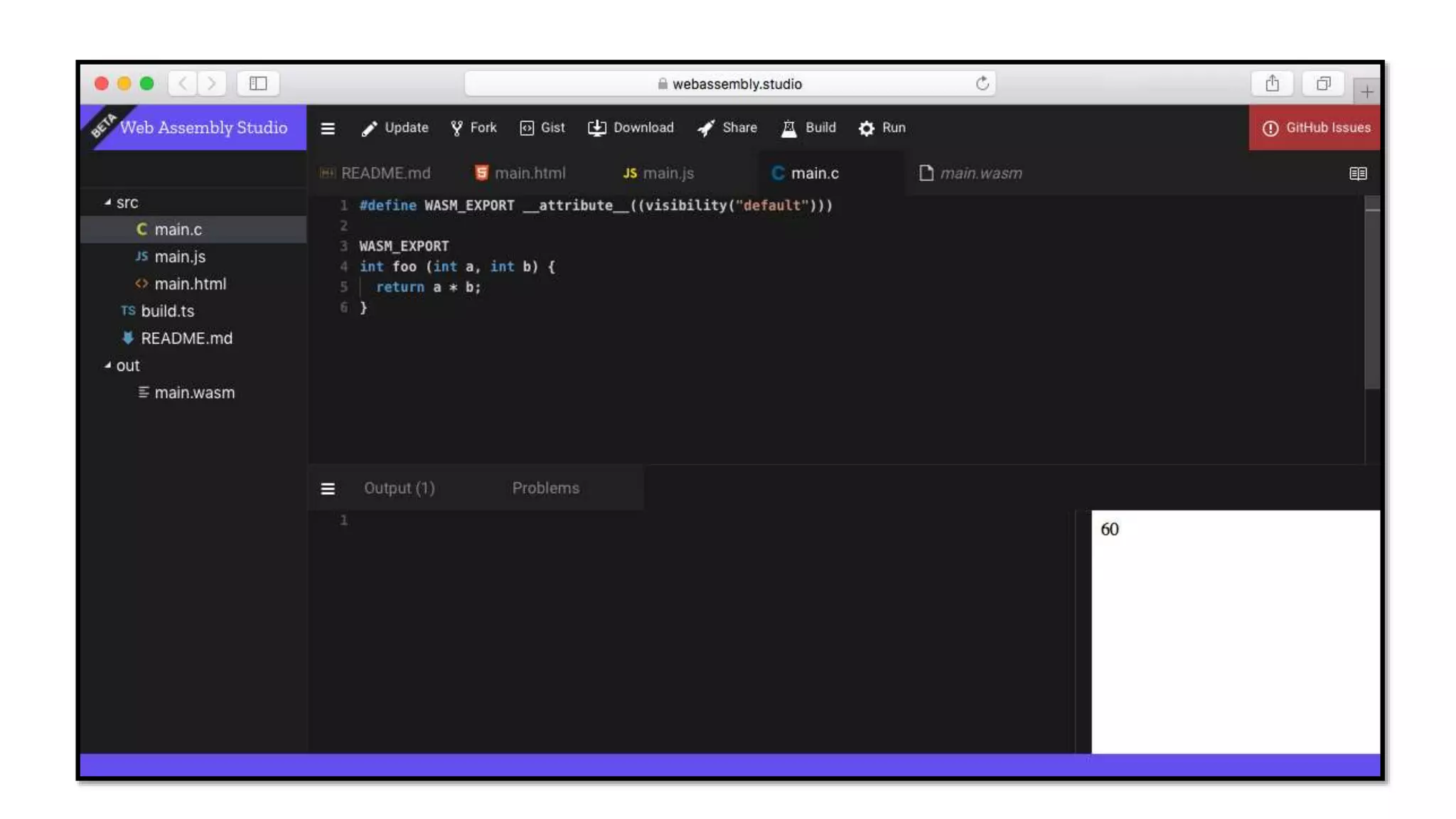Open build.ts in file tree
The height and width of the screenshot is (819, 1456).
click(x=166, y=311)
